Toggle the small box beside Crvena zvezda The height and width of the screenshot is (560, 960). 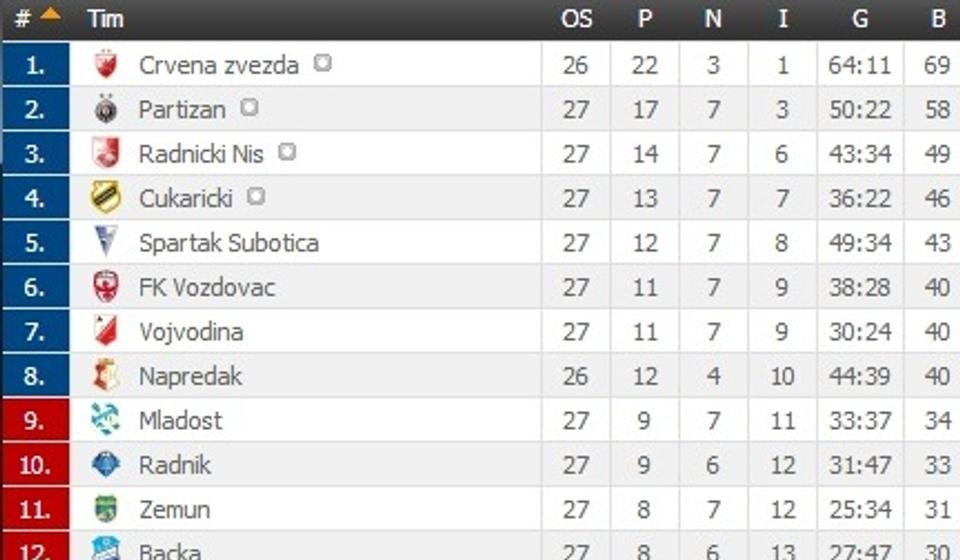click(x=322, y=63)
